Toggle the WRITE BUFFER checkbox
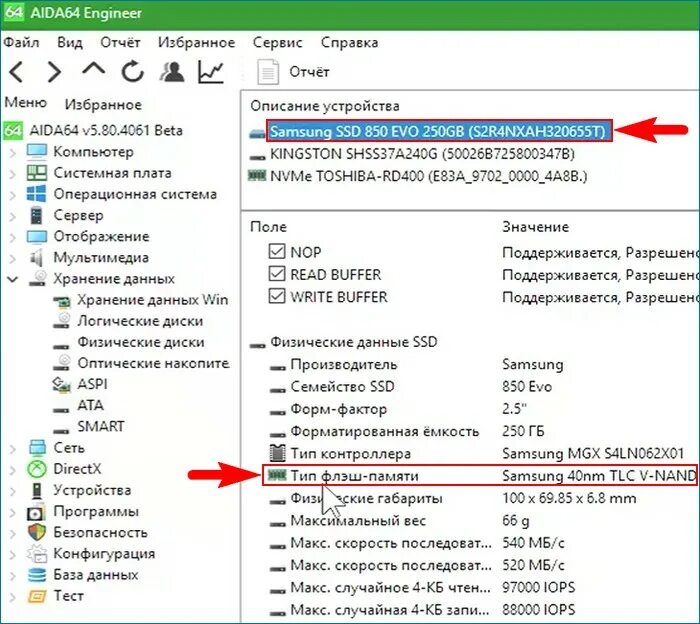 pos(277,295)
